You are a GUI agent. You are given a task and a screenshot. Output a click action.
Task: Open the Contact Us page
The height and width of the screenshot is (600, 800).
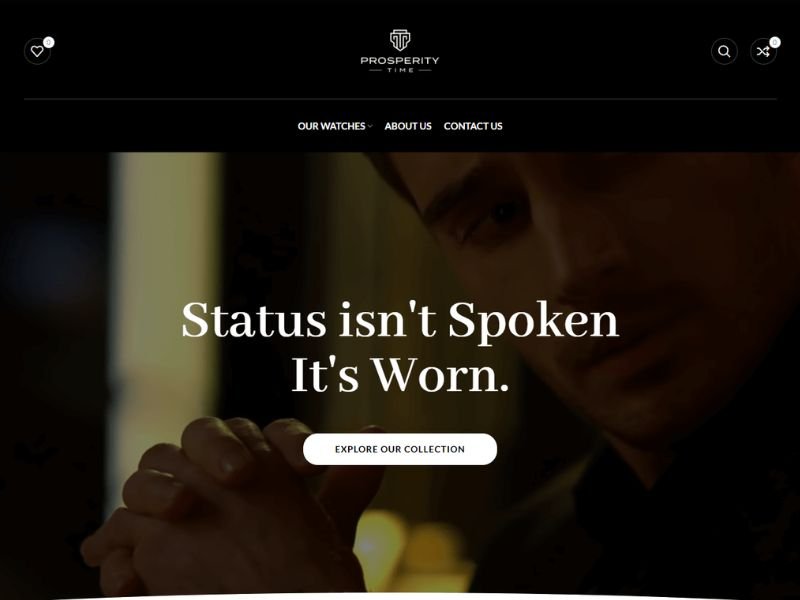473,126
